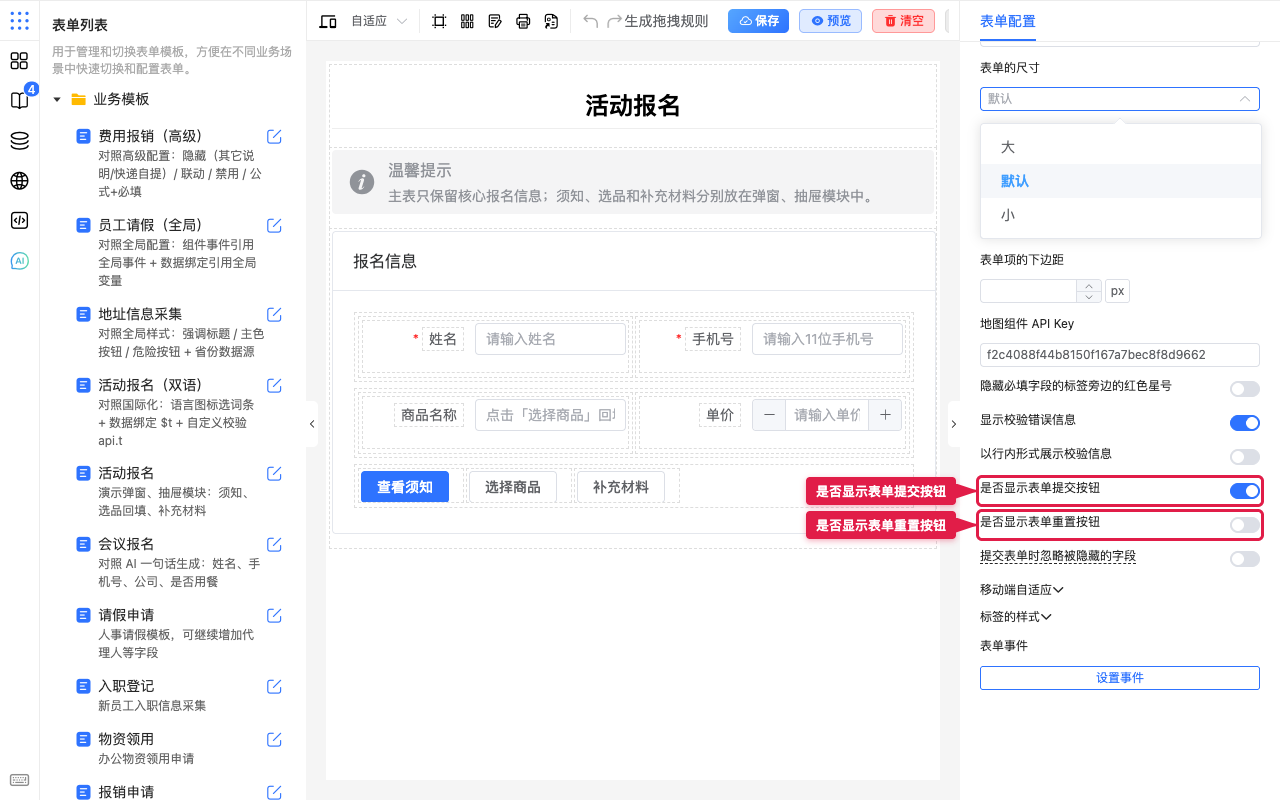
Task: Switch to the 表单配置 tab
Action: tap(1008, 21)
